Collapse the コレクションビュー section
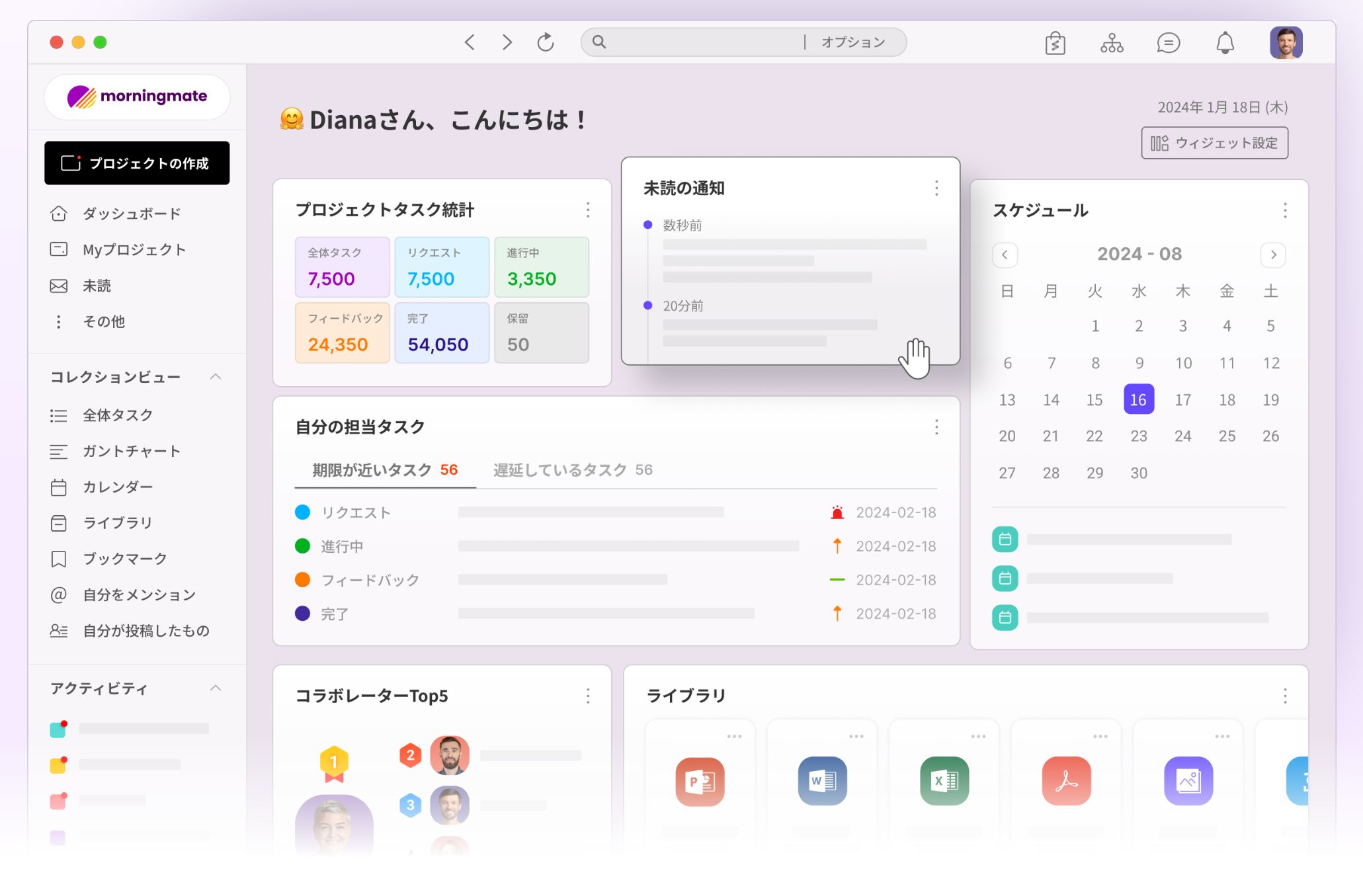 (x=215, y=376)
